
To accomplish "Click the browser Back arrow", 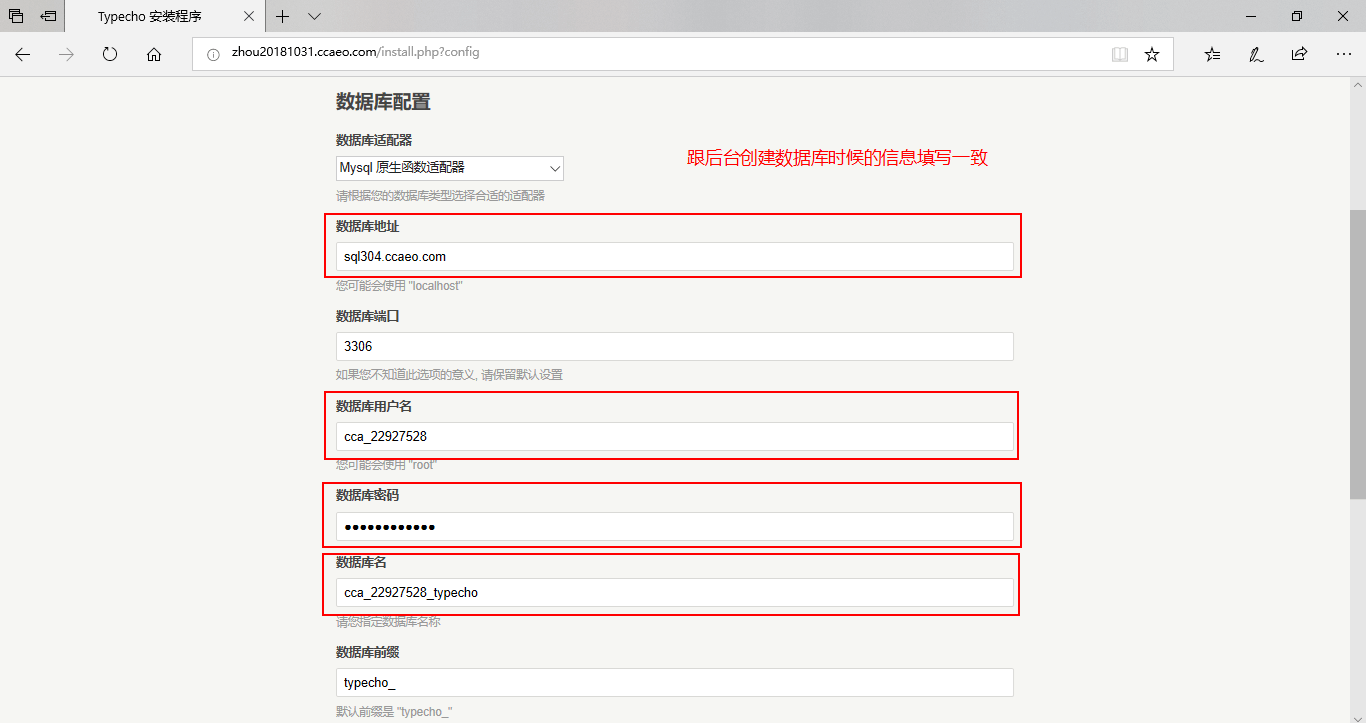I will (22, 54).
